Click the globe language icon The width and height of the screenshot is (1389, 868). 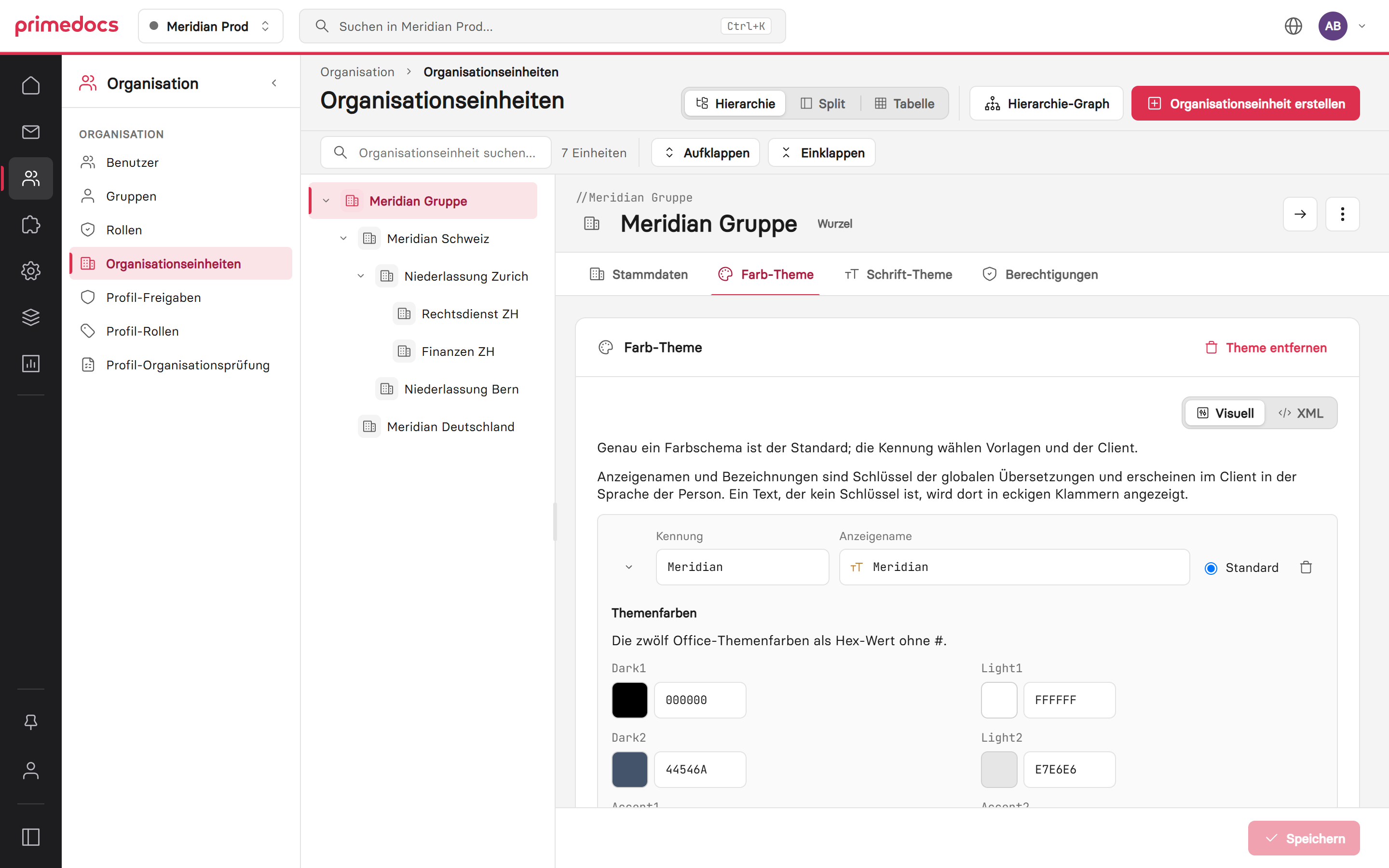pyautogui.click(x=1293, y=26)
